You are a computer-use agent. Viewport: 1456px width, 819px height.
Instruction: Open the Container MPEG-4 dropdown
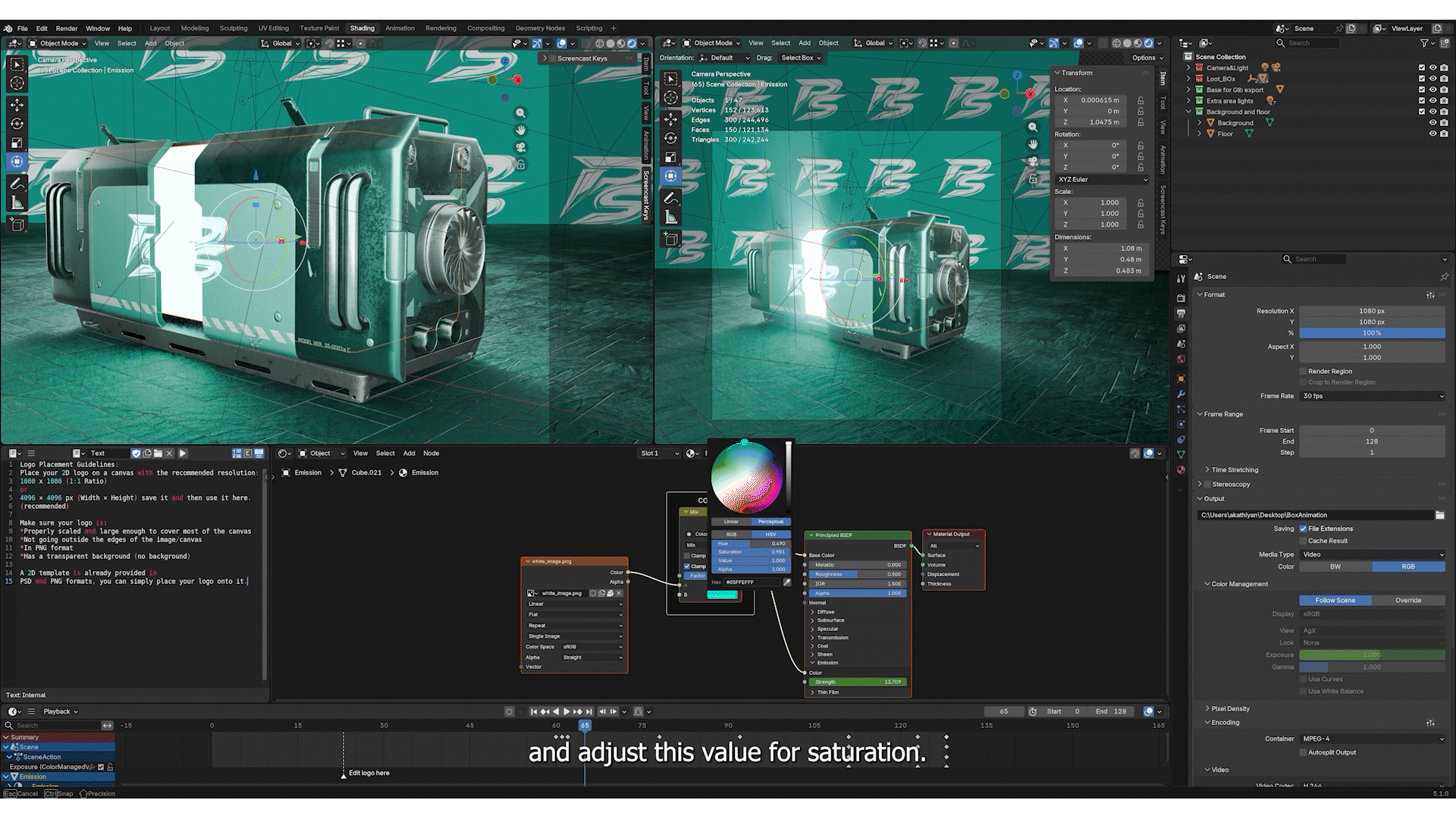1372,739
